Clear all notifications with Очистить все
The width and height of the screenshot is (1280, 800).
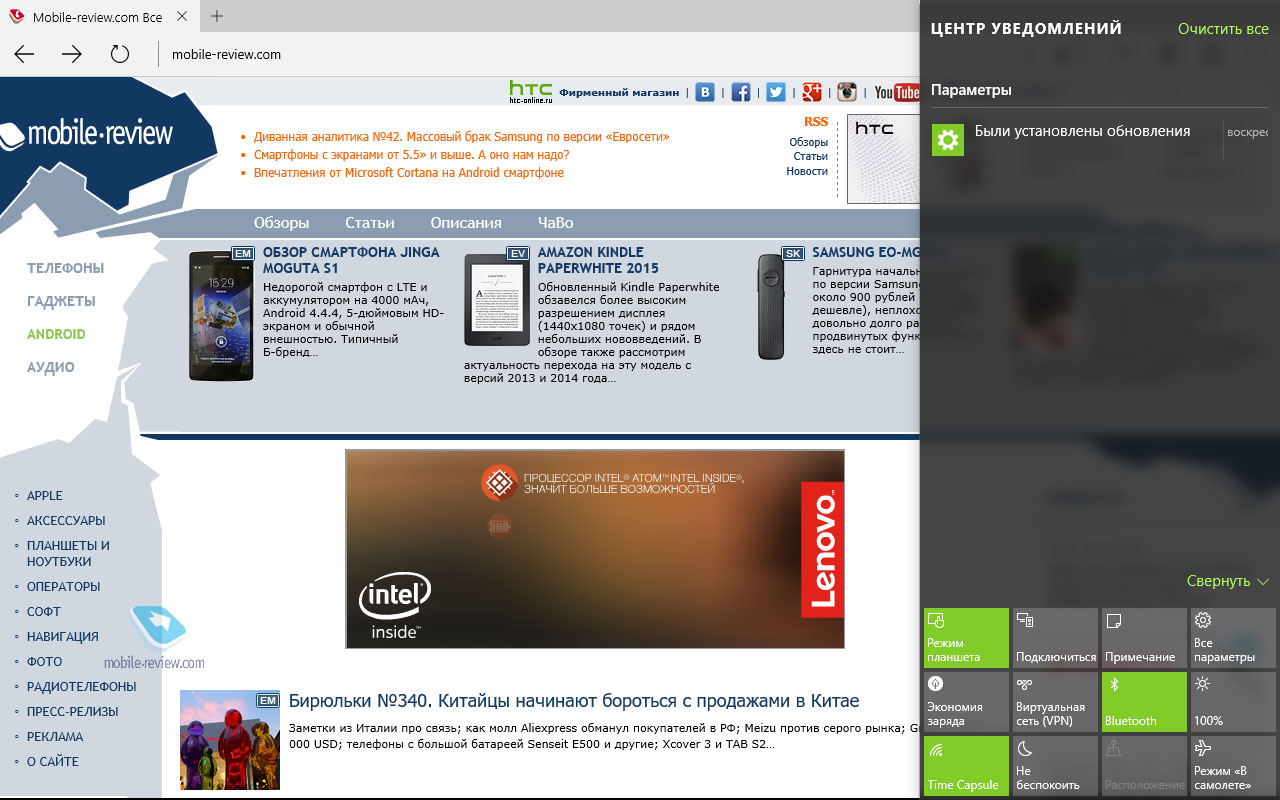[x=1223, y=29]
